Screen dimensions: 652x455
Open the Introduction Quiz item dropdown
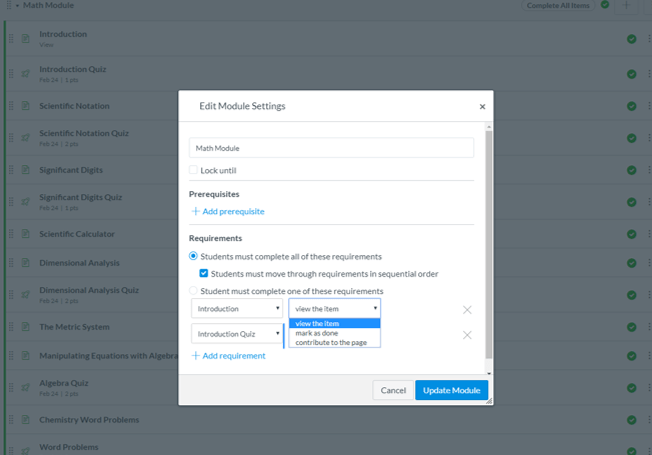pyautogui.click(x=238, y=334)
